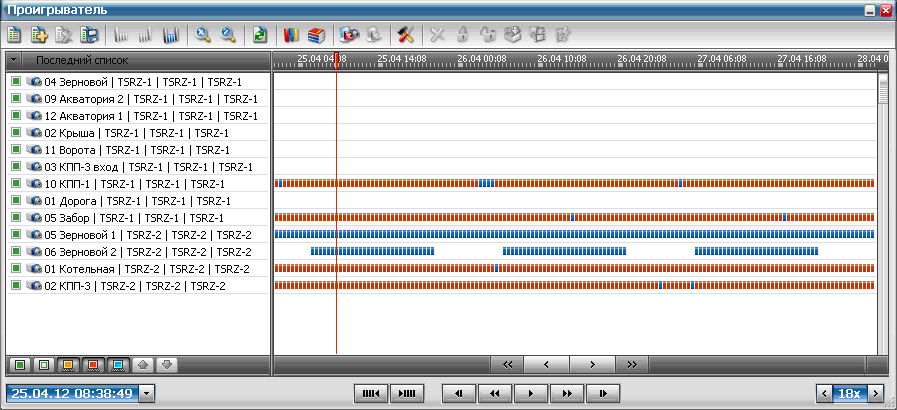Click the zoom in magnifier icon

tap(203, 35)
